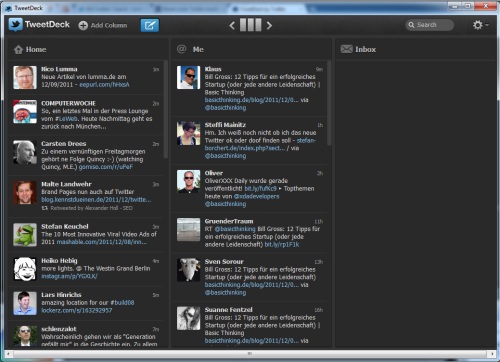Click the #build08 hashtag
This screenshot has width=500, height=362.
click(x=122, y=303)
